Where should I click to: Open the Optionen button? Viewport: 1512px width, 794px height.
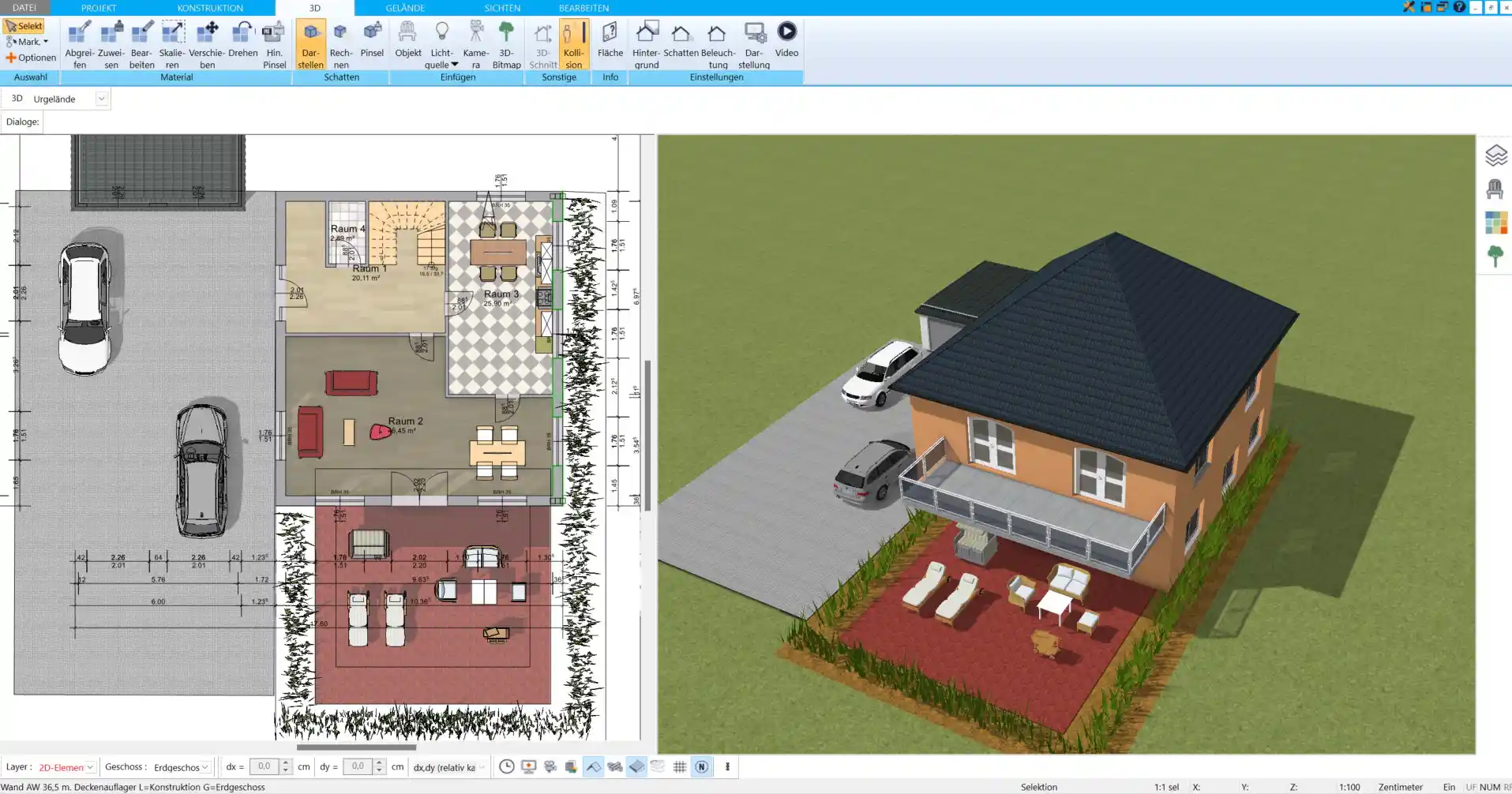[x=31, y=58]
